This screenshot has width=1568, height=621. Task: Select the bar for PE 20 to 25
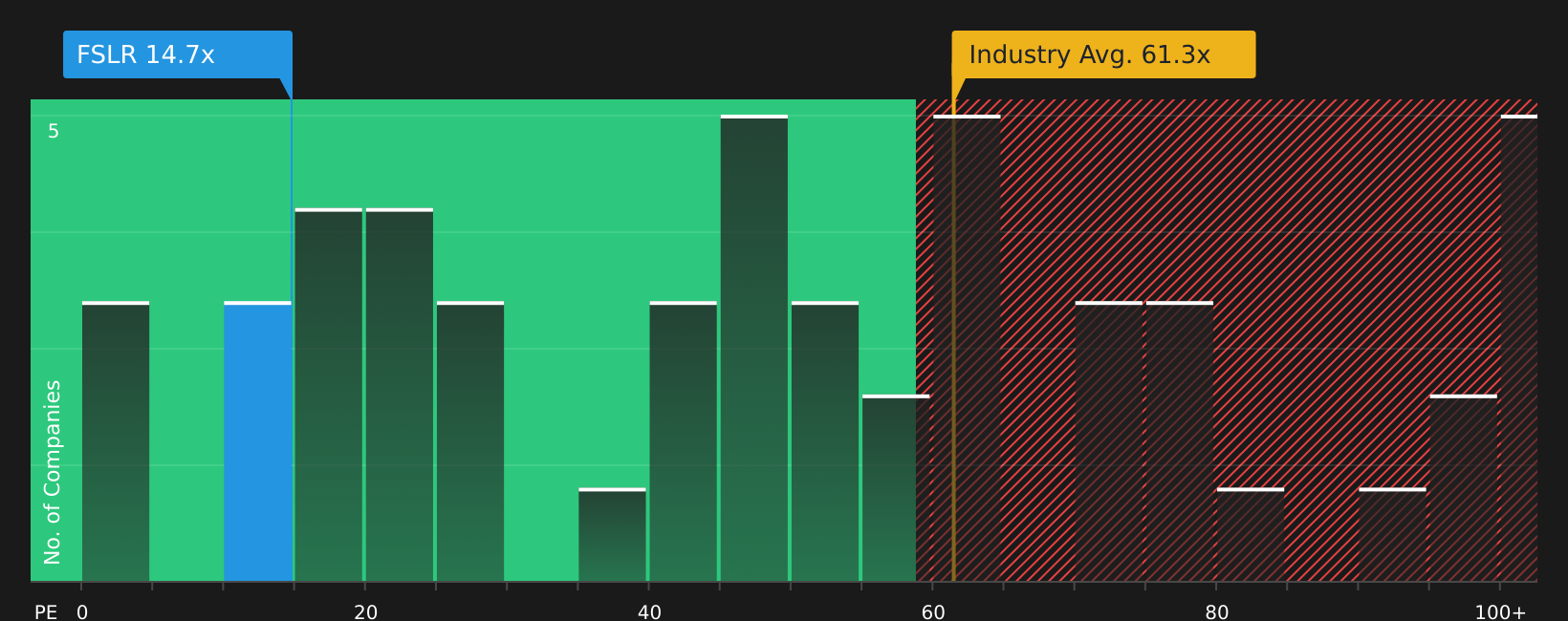(x=400, y=395)
